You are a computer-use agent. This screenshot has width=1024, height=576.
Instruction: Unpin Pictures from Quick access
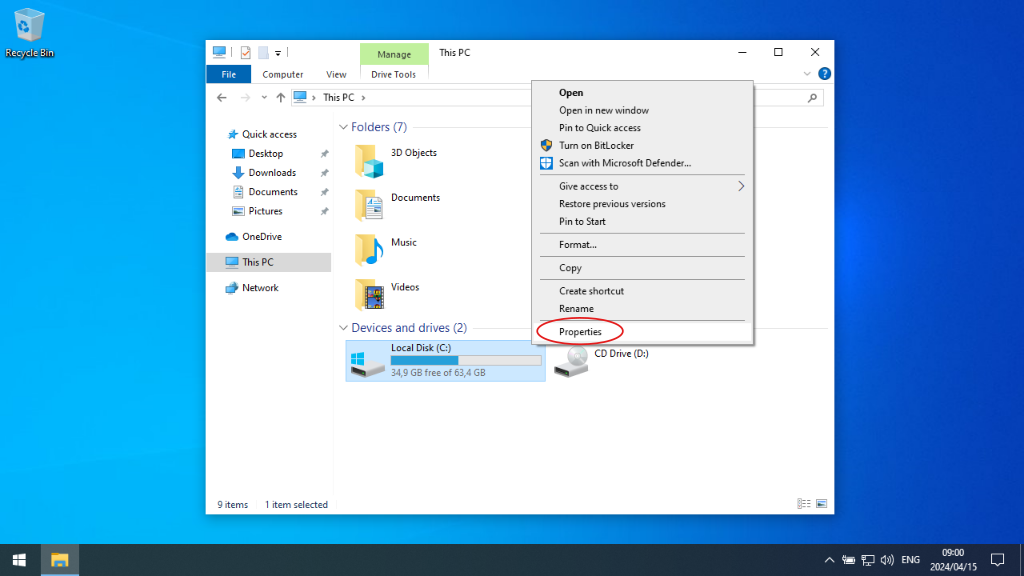[x=324, y=210]
